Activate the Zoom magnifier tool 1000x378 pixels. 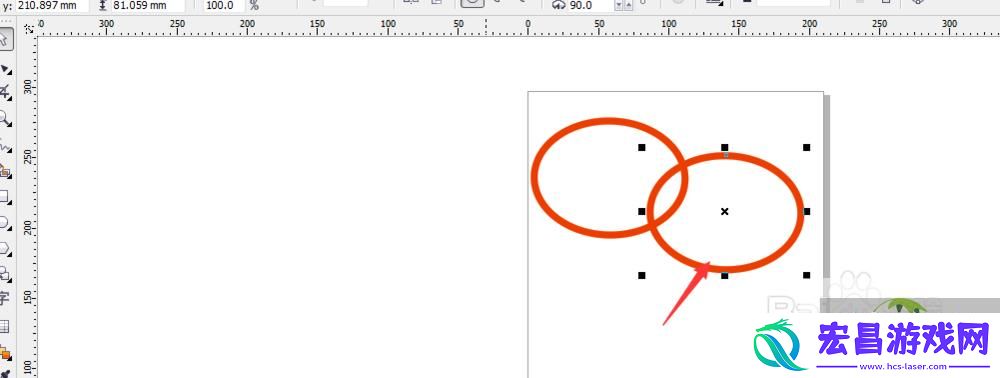point(4,119)
